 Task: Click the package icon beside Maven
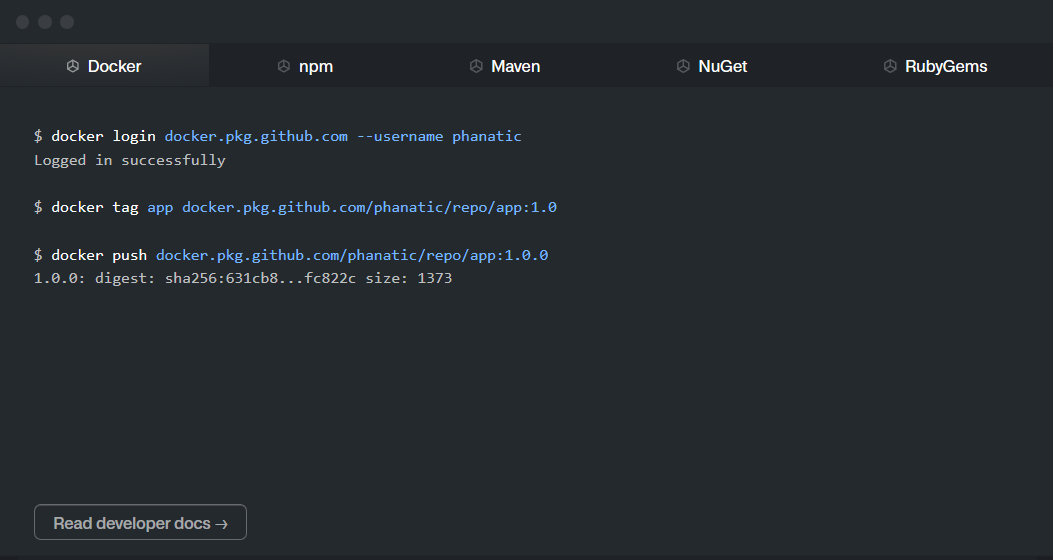(x=476, y=66)
